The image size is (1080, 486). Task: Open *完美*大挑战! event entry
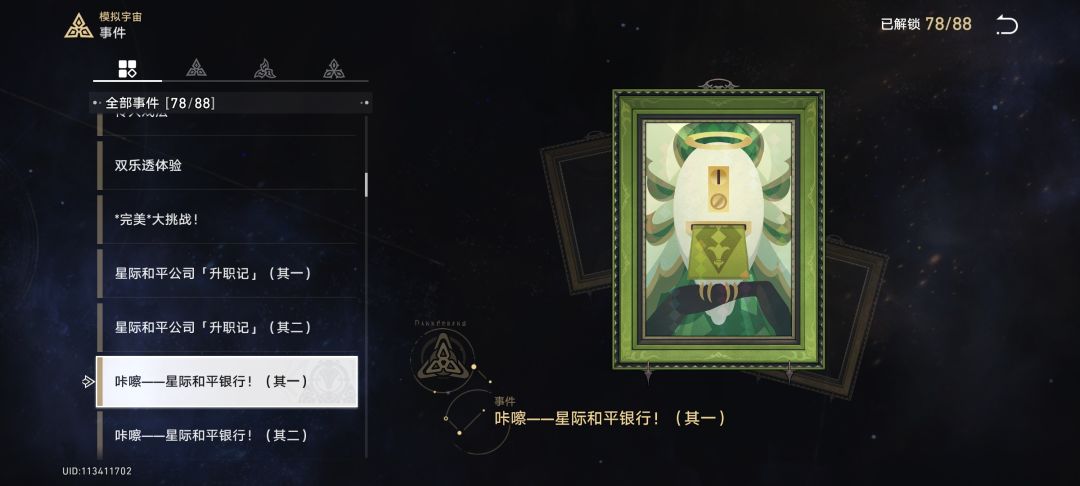pos(227,220)
